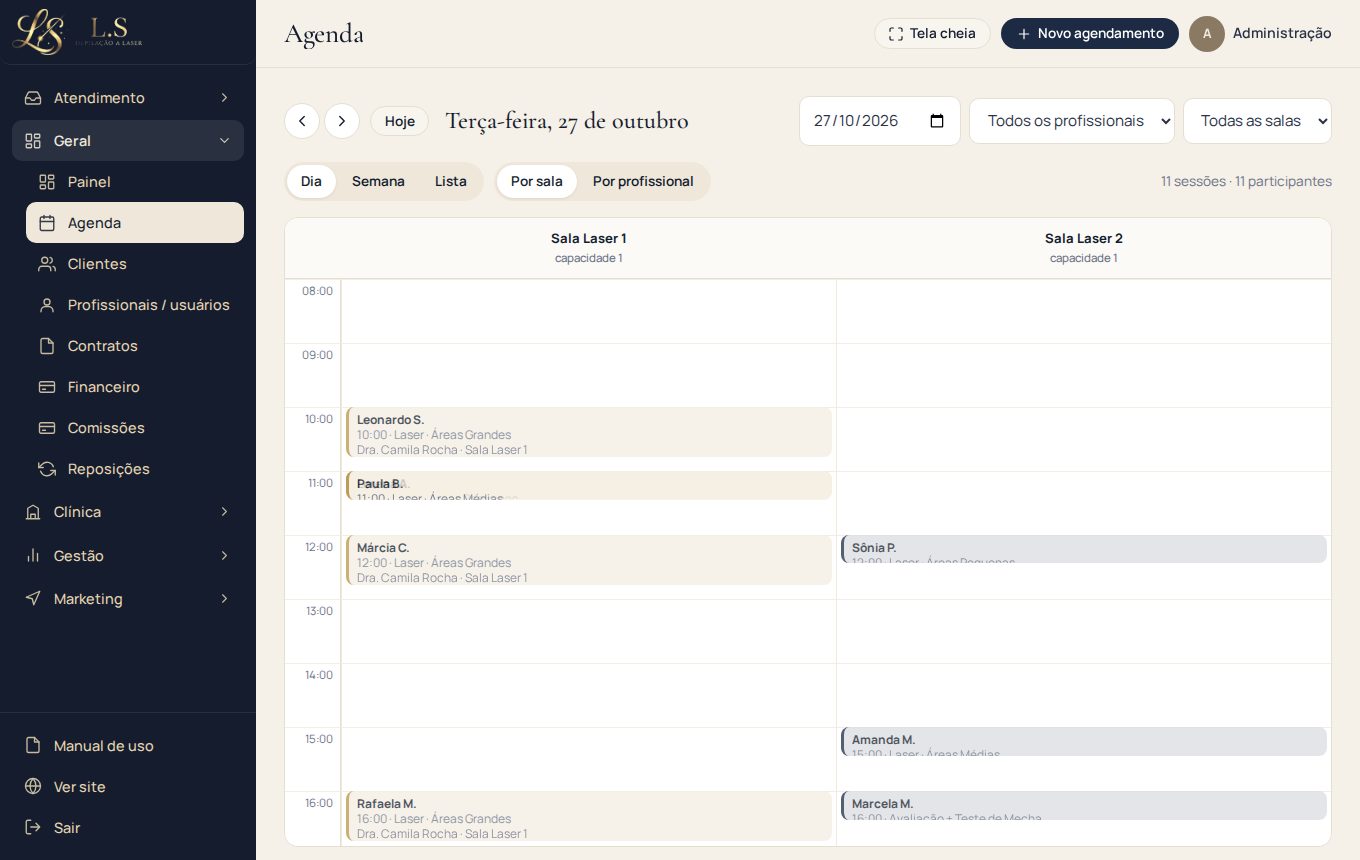
Task: Collapse the Geral menu section
Action: pos(128,141)
